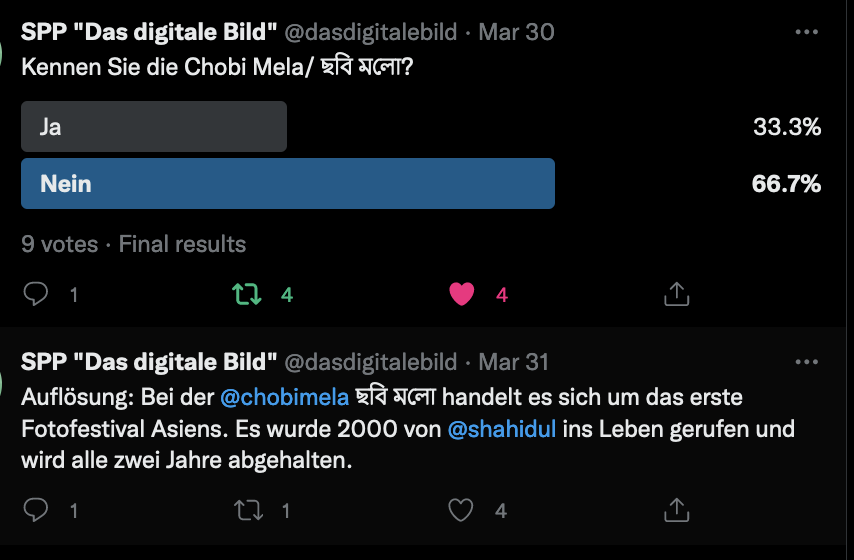The width and height of the screenshot is (854, 560).
Task: Open @dasdigitalebild handle on Auflösung tweet
Action: click(x=371, y=361)
